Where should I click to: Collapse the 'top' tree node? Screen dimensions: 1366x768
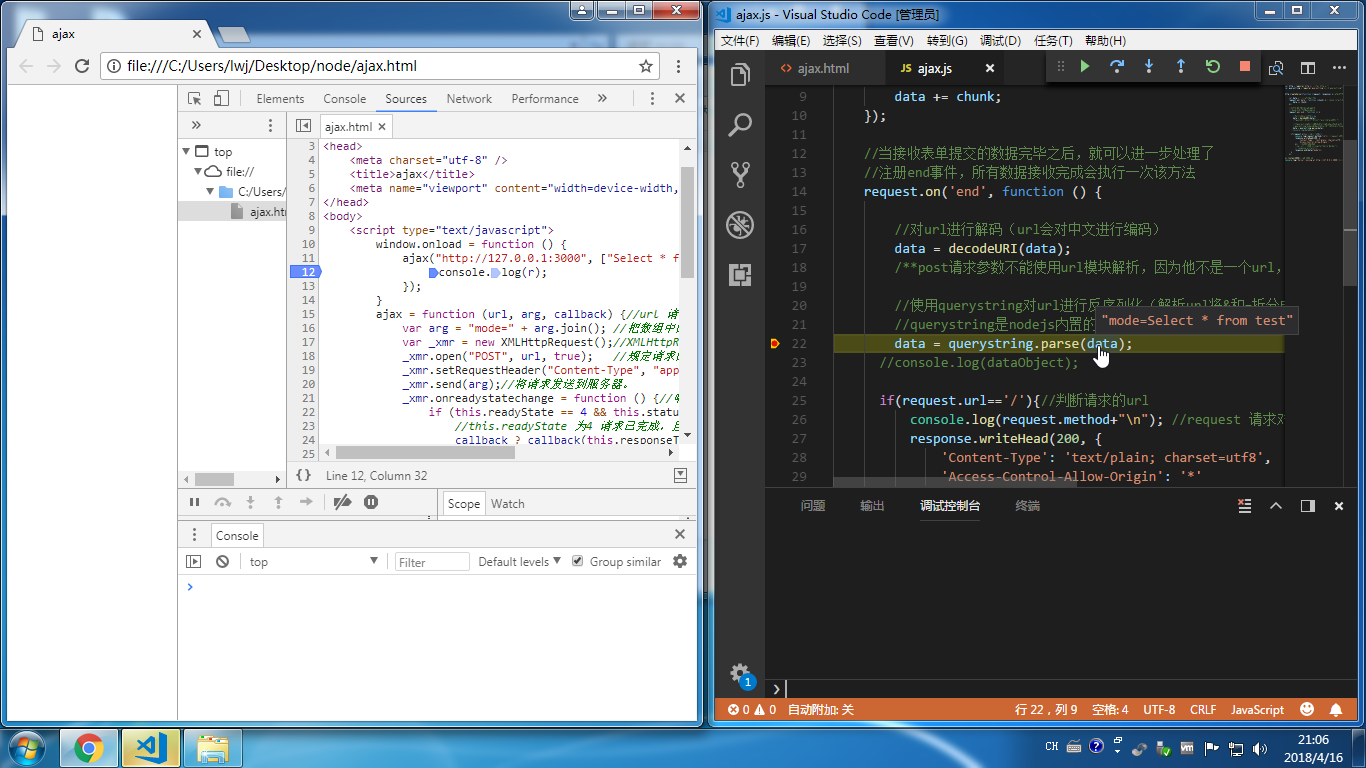pos(186,152)
